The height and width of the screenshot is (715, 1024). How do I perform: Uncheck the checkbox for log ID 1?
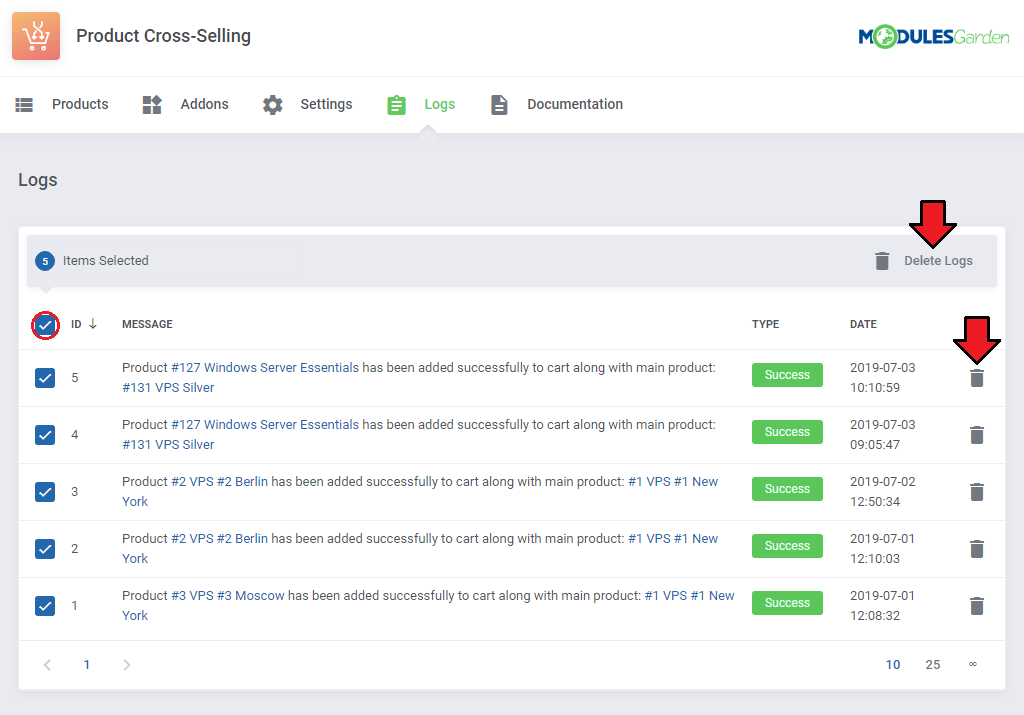[x=45, y=606]
